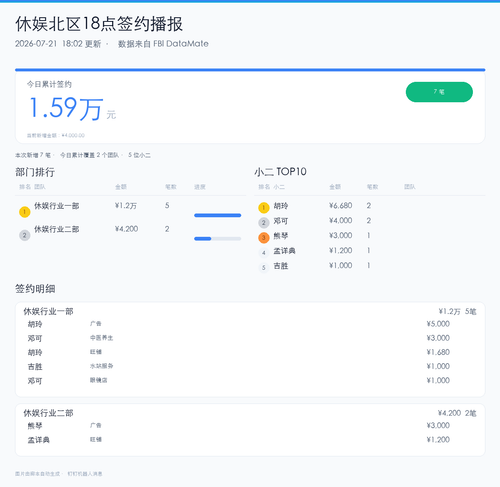The height and width of the screenshot is (487, 500).
Task: Click 胡玲 name in the TOP10 list
Action: 281,206
